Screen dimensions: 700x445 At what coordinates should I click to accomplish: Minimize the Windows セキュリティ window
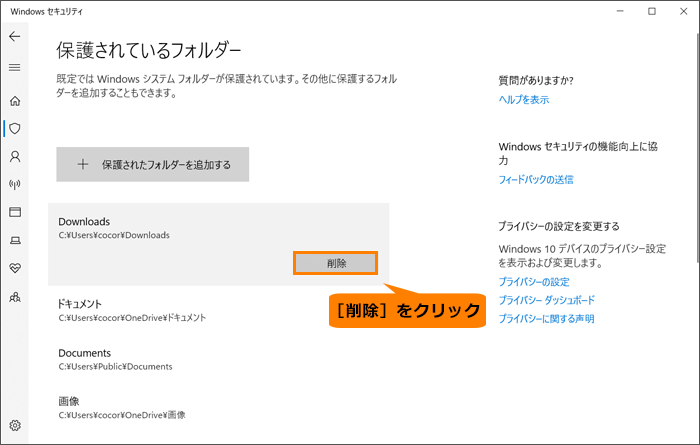click(620, 11)
